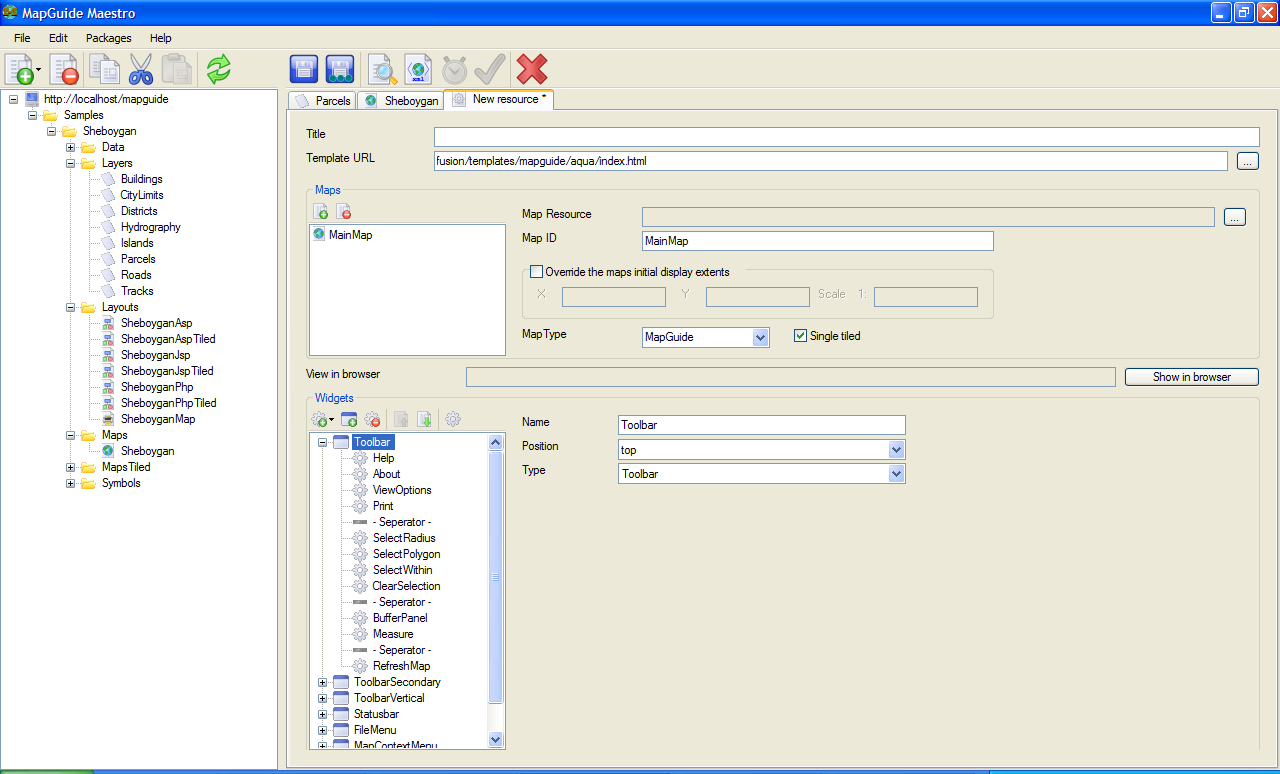The width and height of the screenshot is (1280, 774).
Task: Click the Move widget down green arrow icon
Action: coord(424,419)
